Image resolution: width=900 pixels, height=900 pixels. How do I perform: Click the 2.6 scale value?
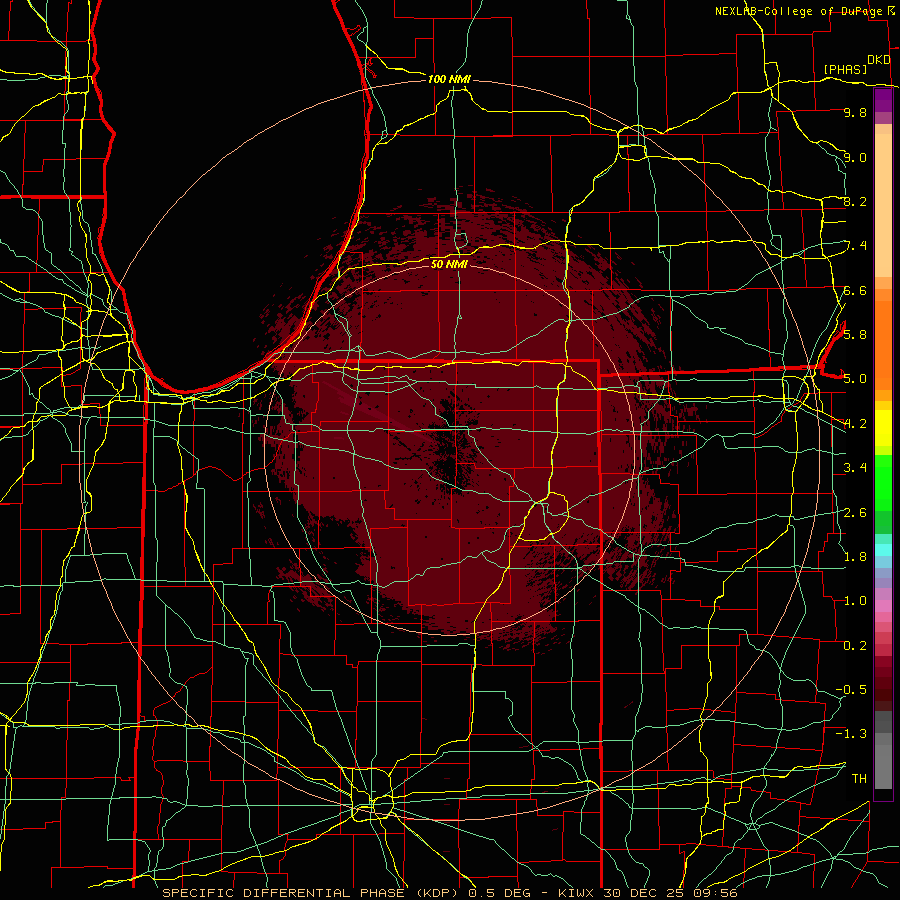(855, 513)
